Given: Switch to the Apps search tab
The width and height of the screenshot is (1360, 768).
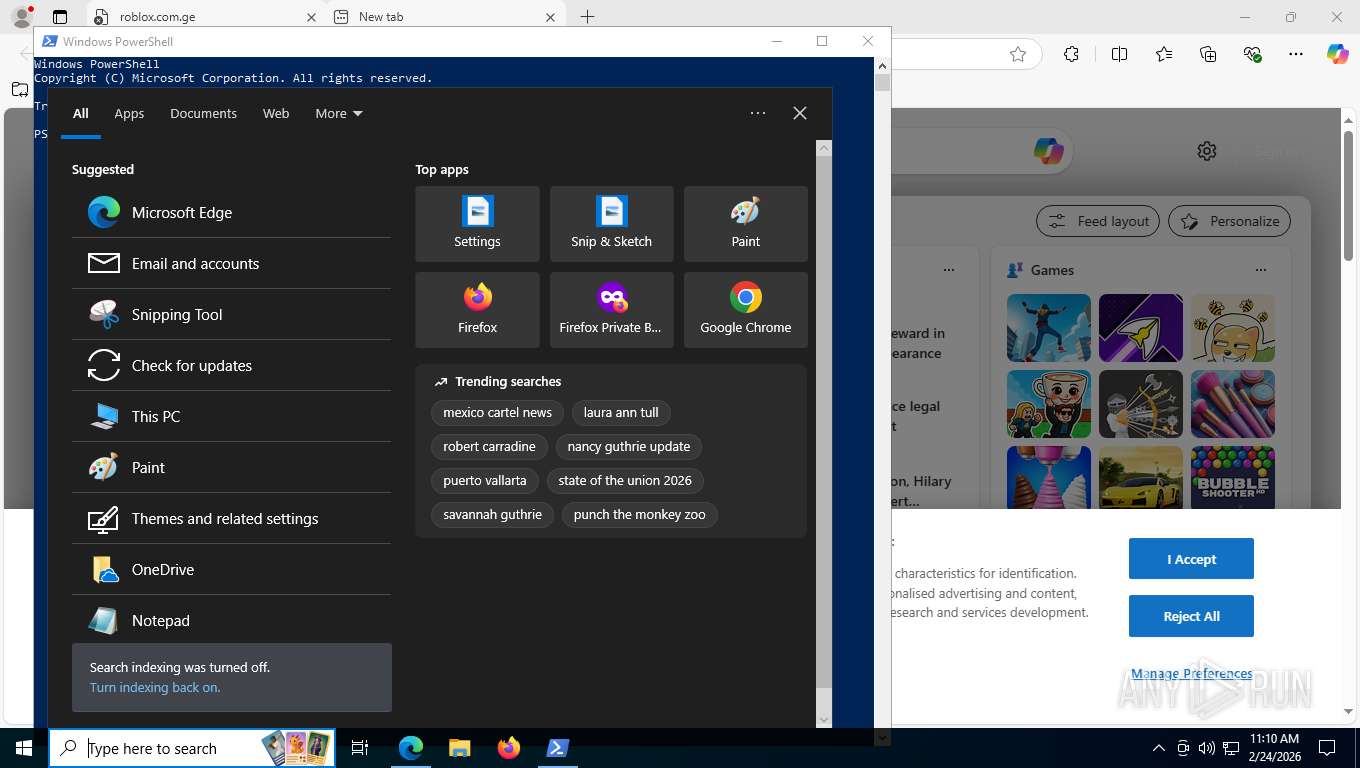Looking at the screenshot, I should click(129, 113).
